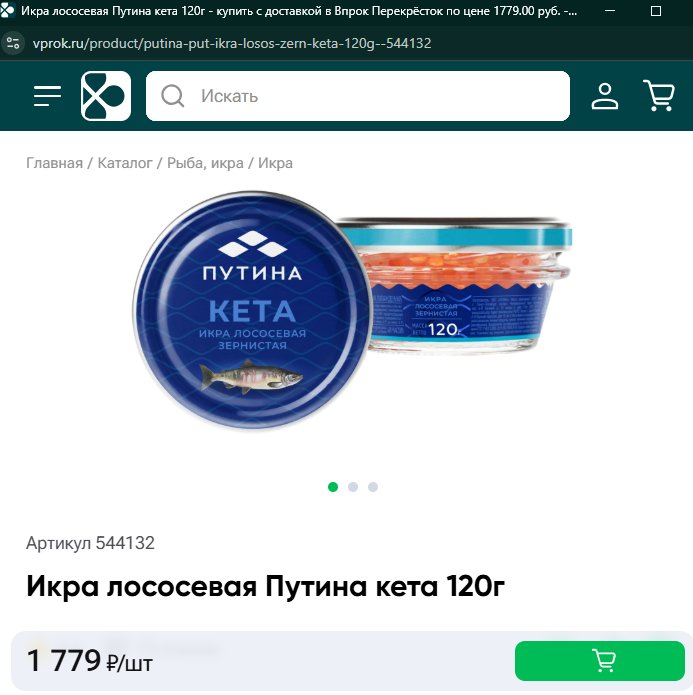The width and height of the screenshot is (693, 695).
Task: Open the shopping cart in the header
Action: point(659,95)
